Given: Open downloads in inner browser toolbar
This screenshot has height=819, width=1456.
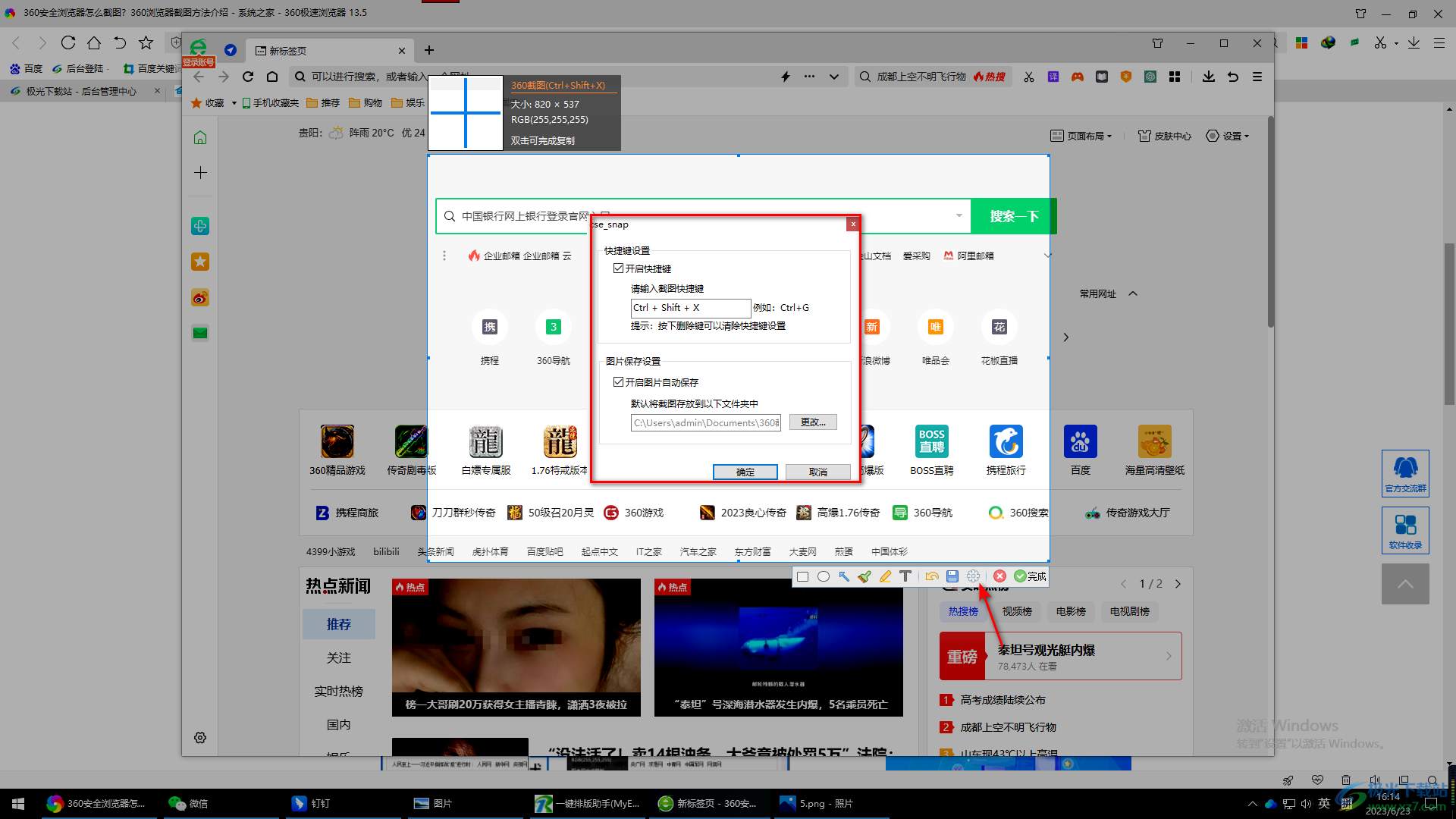Looking at the screenshot, I should click(1209, 77).
